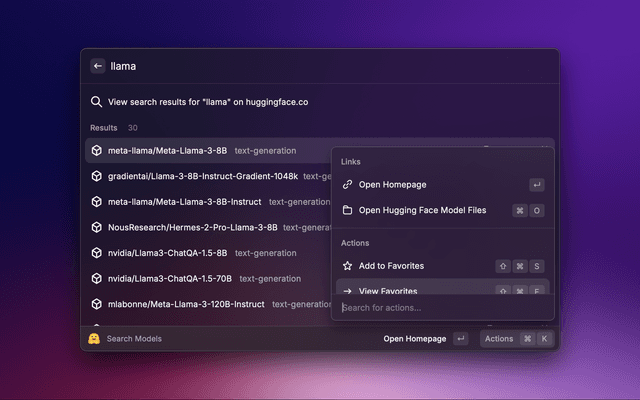The height and width of the screenshot is (400, 640).
Task: Choose Open Hugging Face Model Files
Action: 422,211
